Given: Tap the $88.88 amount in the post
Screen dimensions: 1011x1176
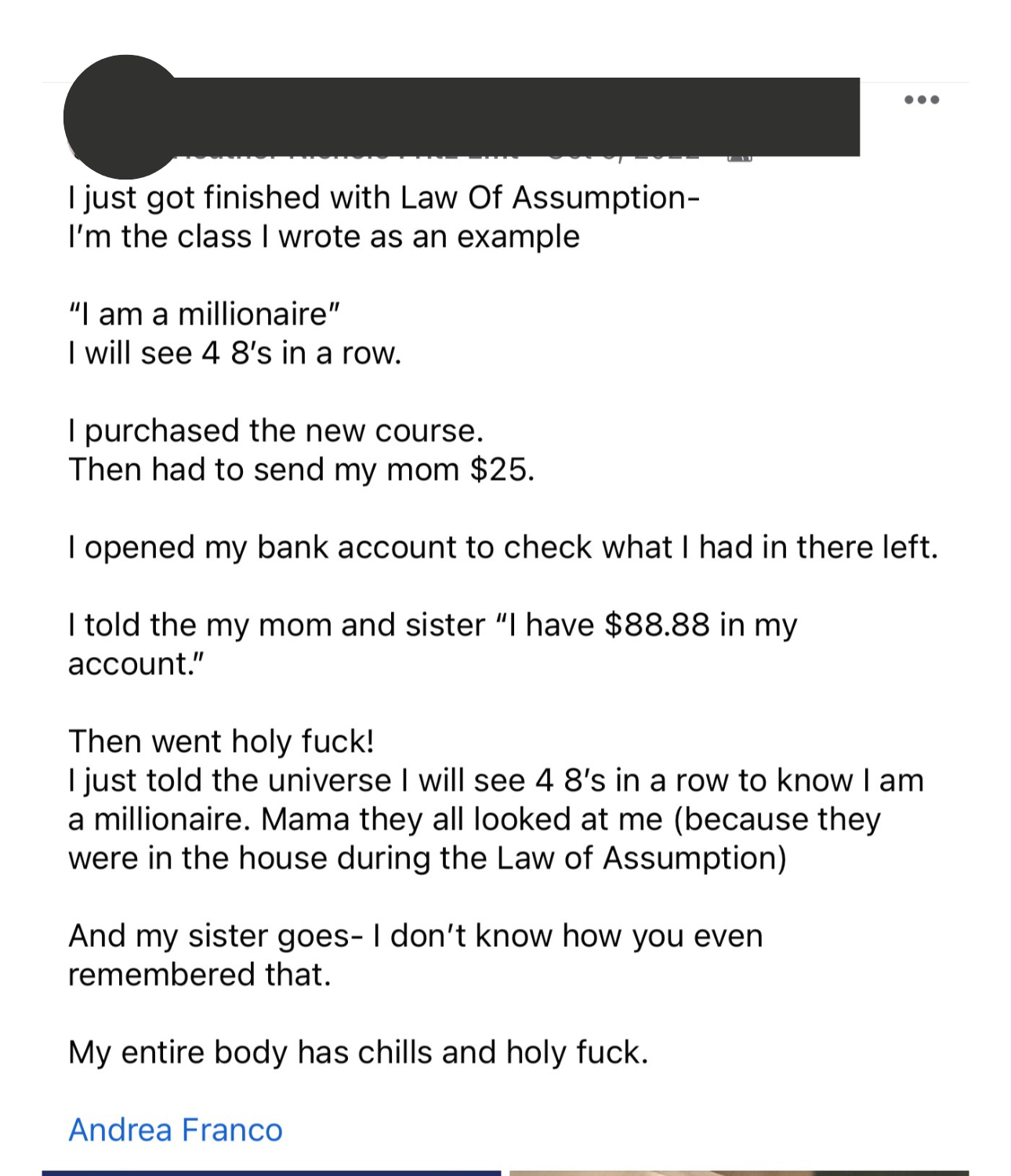Looking at the screenshot, I should tap(657, 625).
